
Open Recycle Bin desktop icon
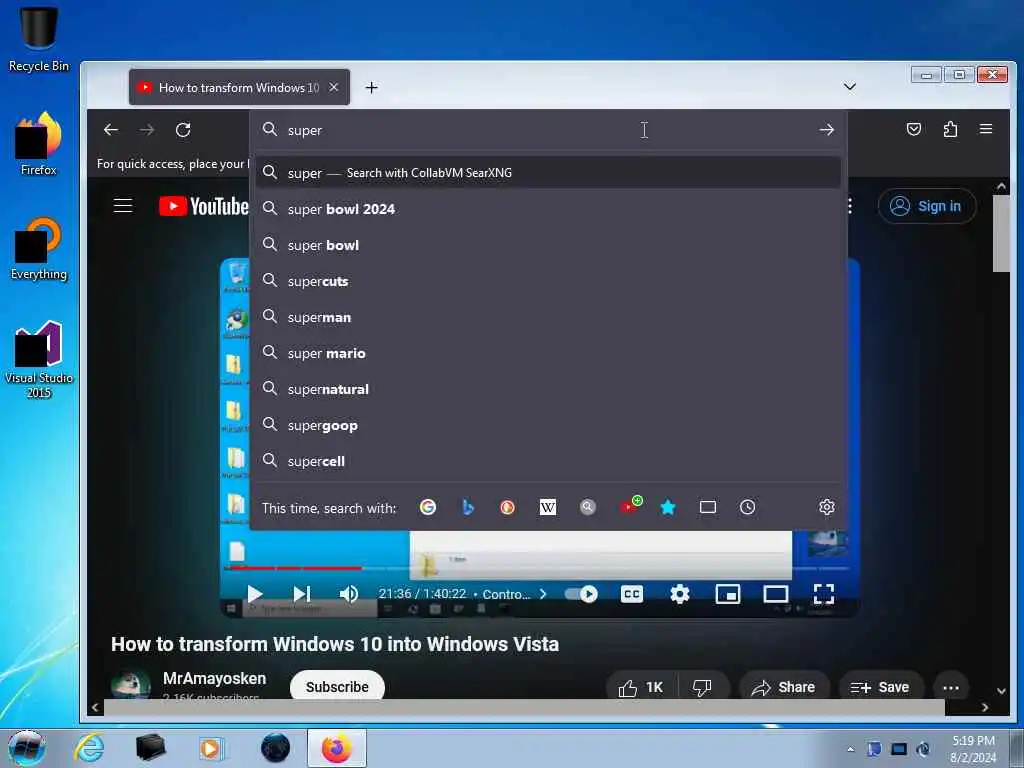pyautogui.click(x=39, y=39)
